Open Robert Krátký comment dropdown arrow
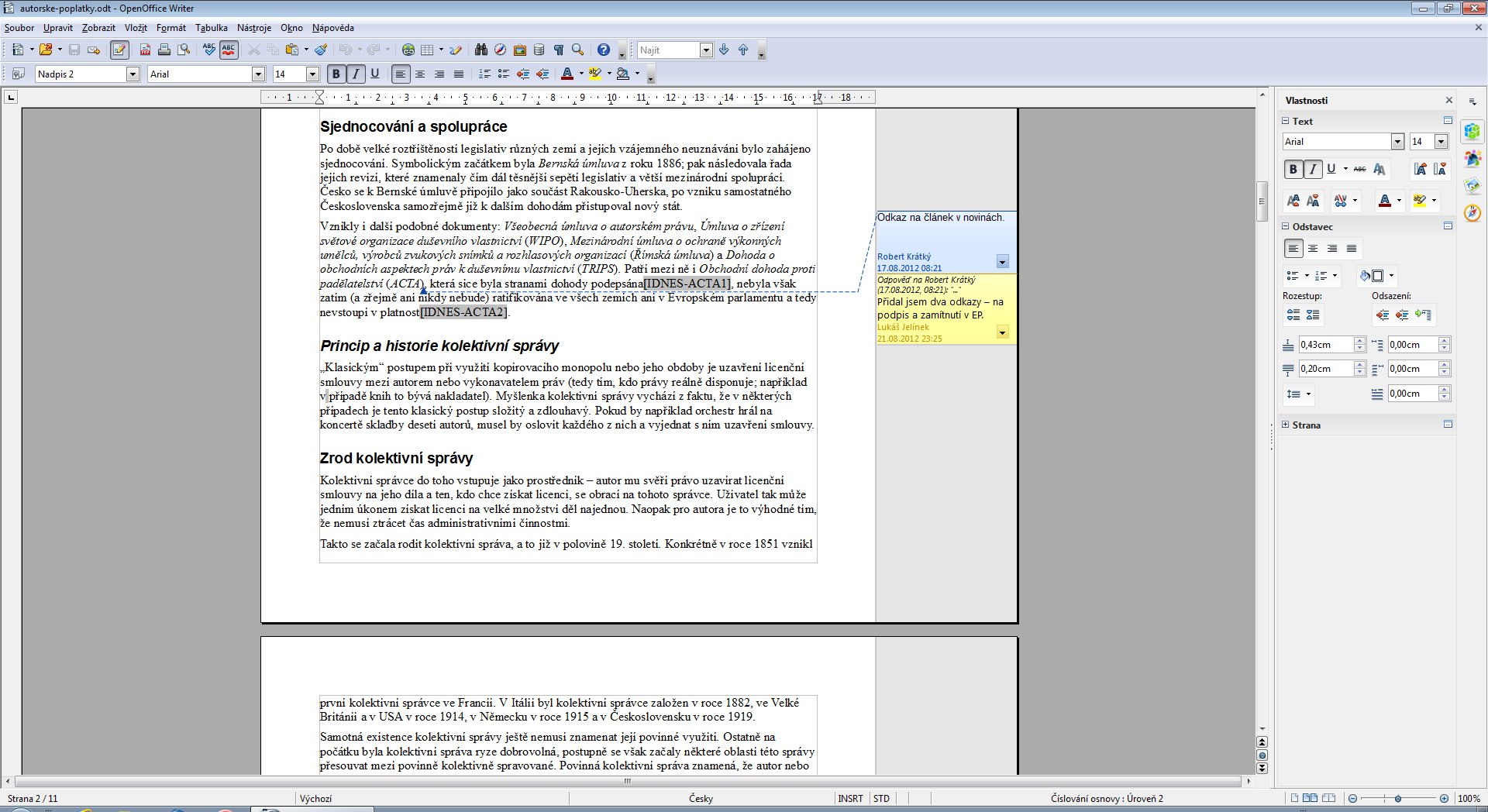The image size is (1488, 812). [1002, 262]
